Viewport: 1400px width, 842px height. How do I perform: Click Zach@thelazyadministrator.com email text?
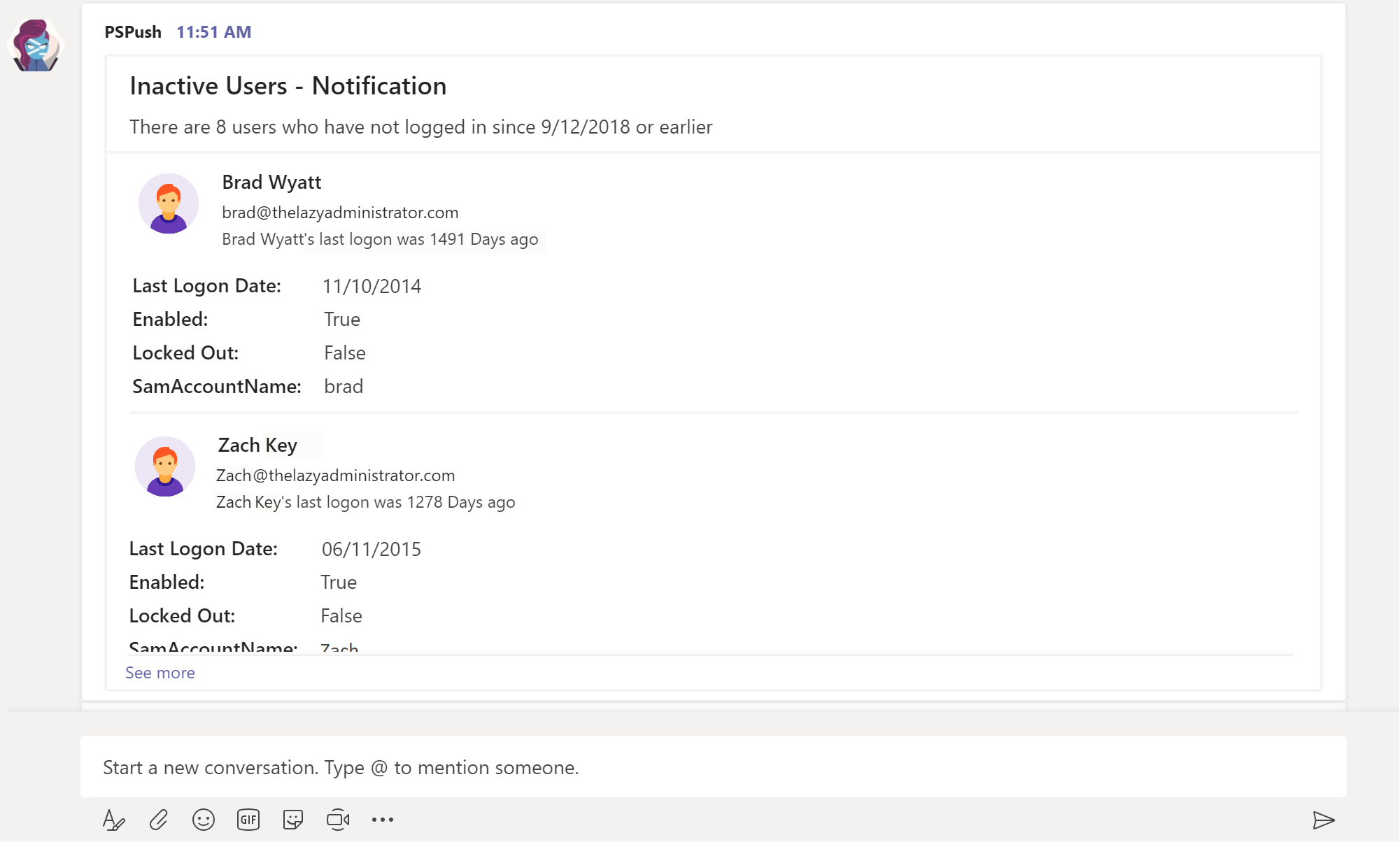coord(335,476)
